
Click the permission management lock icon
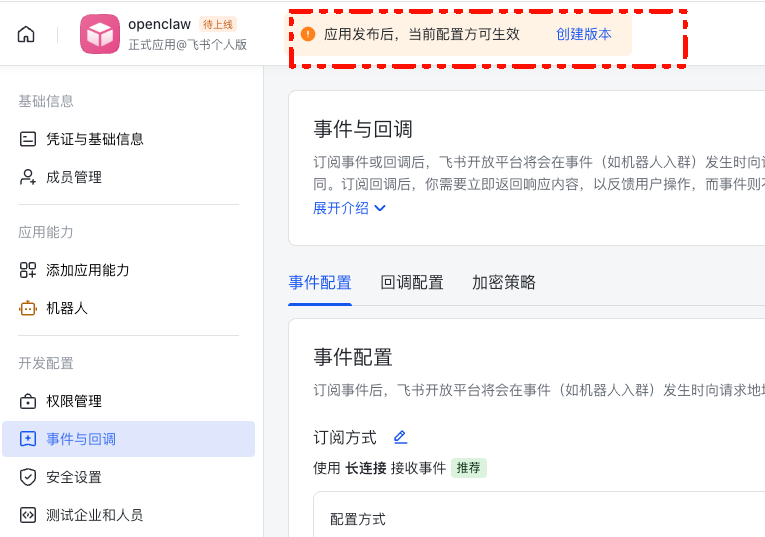(x=28, y=401)
